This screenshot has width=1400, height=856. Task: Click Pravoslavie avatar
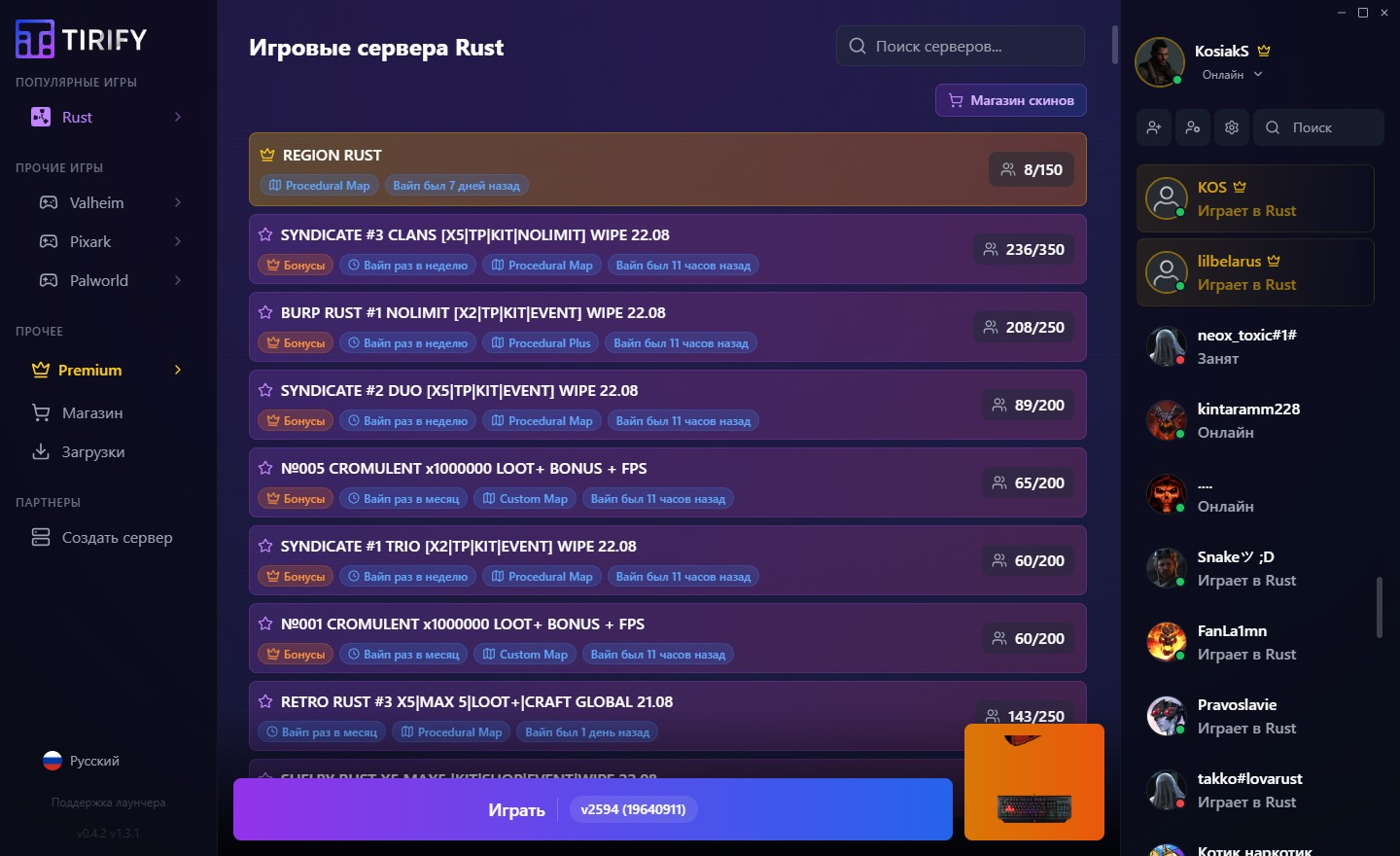pyautogui.click(x=1167, y=716)
